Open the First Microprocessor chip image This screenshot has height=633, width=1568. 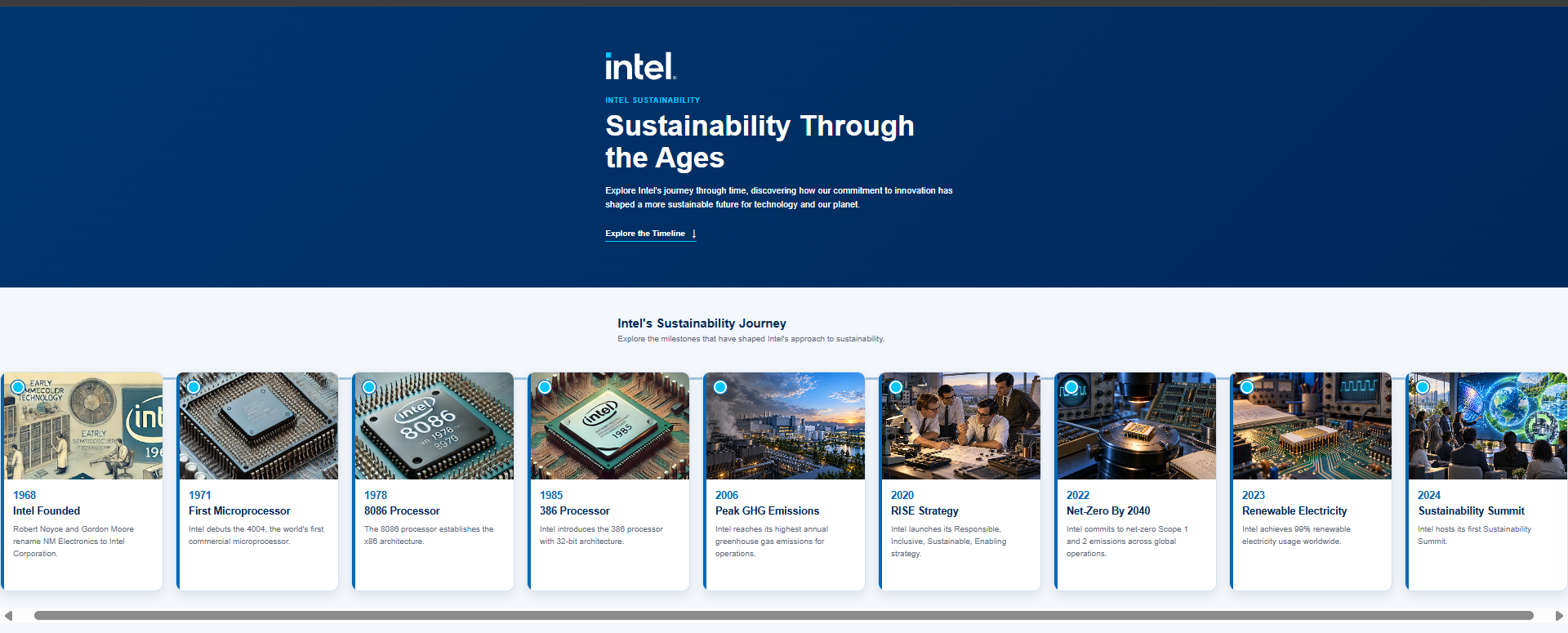(x=258, y=426)
